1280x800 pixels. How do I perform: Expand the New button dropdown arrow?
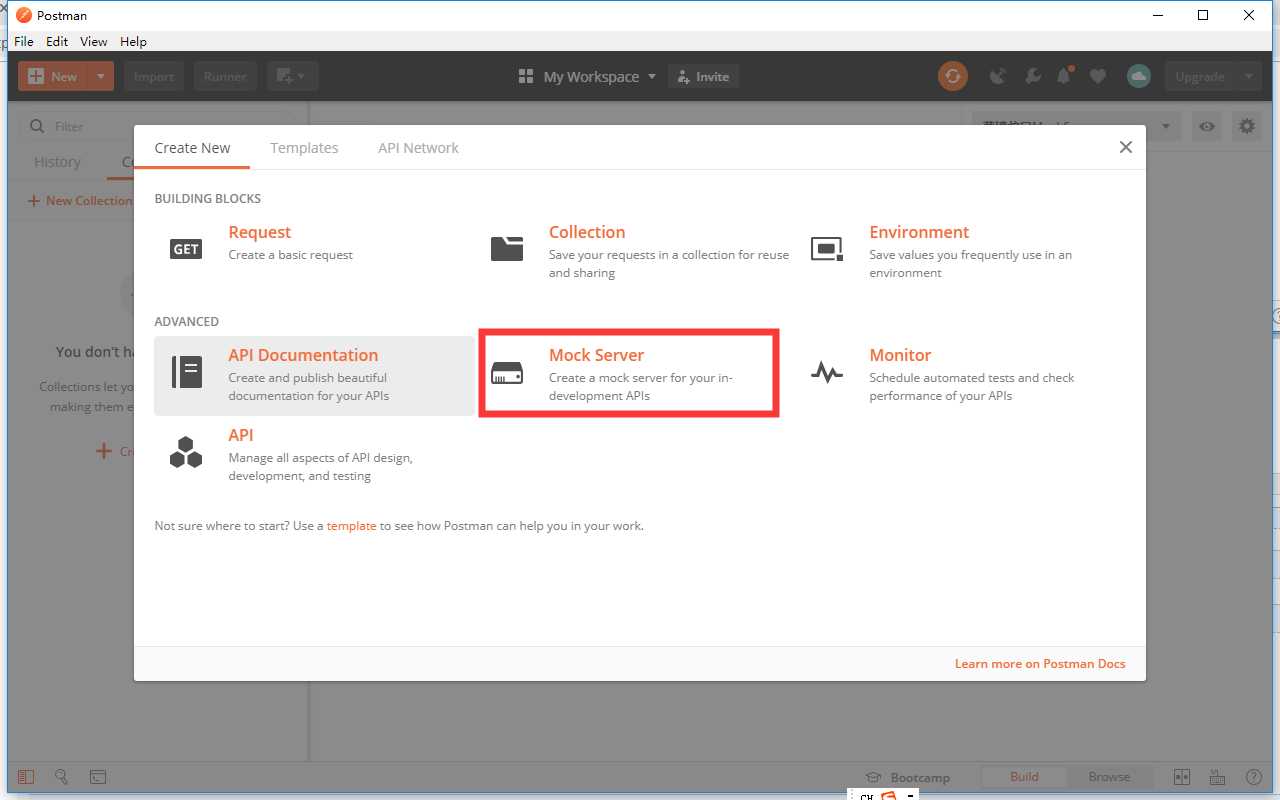[100, 76]
